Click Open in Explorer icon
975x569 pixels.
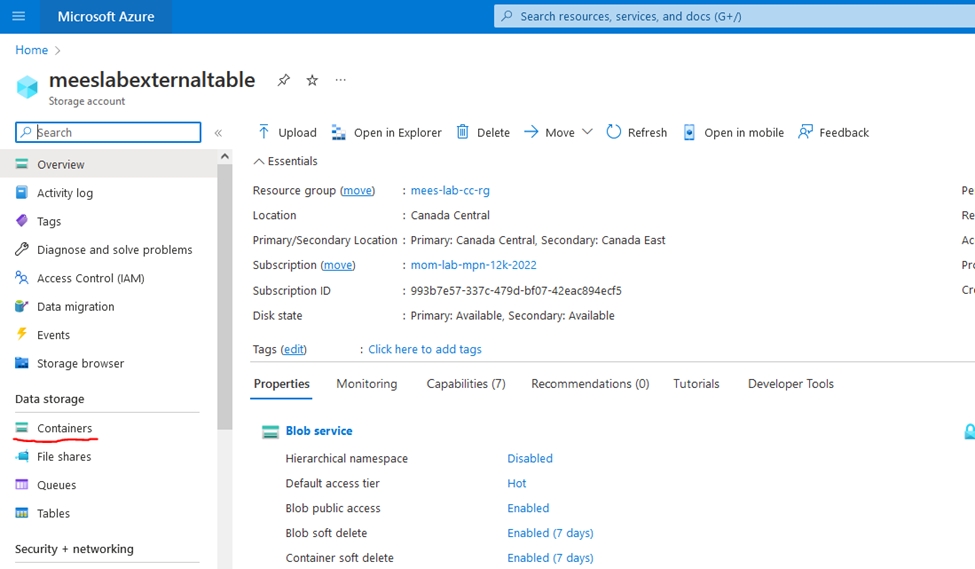[339, 132]
